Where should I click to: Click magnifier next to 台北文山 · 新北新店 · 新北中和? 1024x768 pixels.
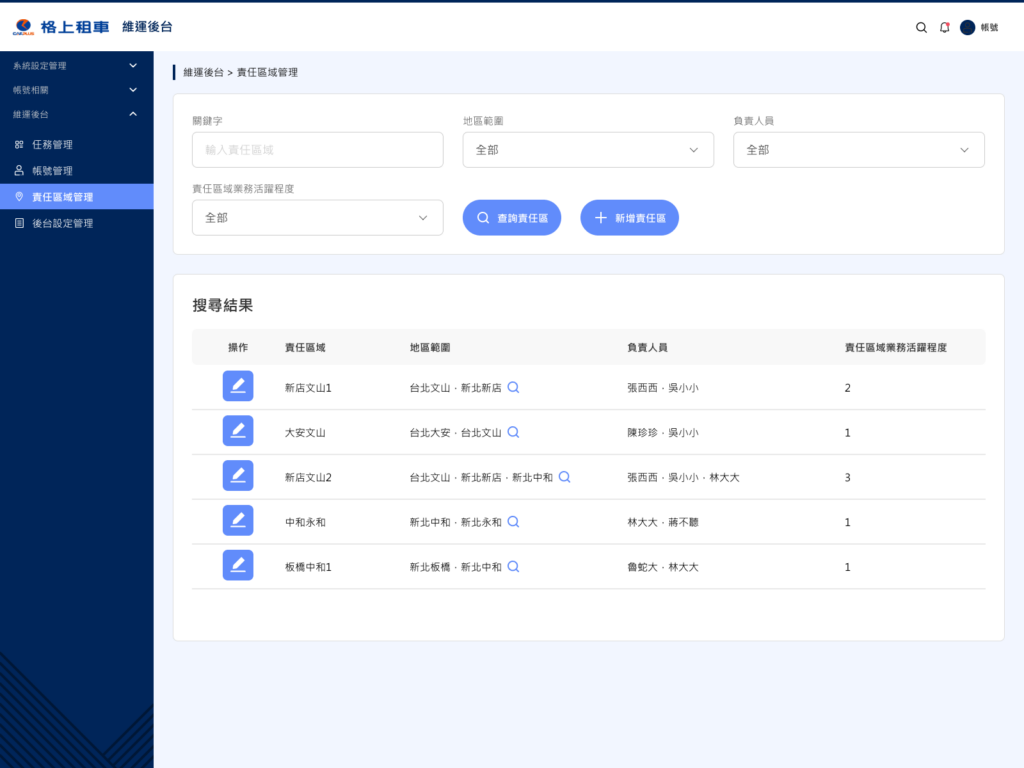coord(564,477)
